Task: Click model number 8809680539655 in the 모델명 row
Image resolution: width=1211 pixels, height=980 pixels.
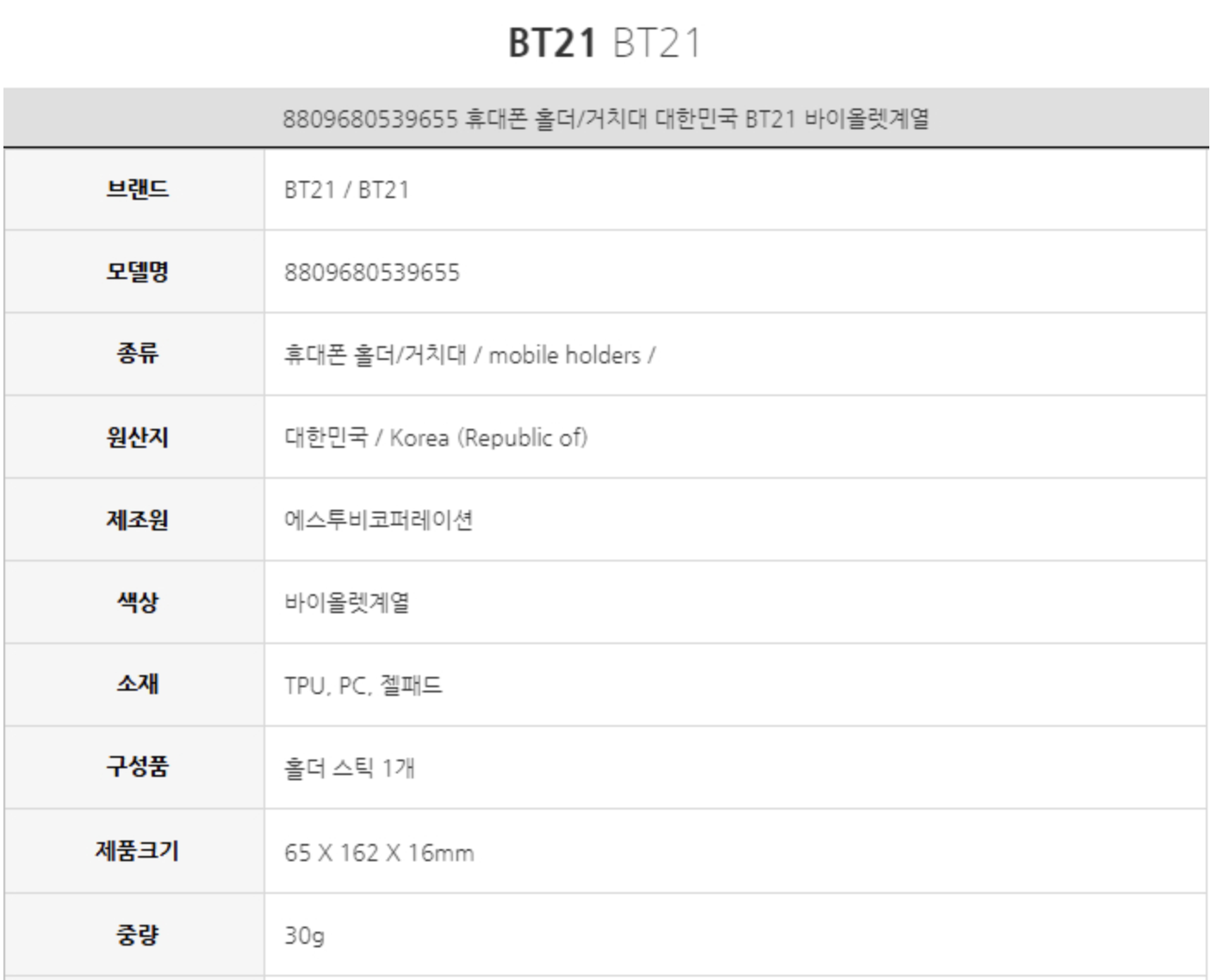Action: pyautogui.click(x=372, y=272)
